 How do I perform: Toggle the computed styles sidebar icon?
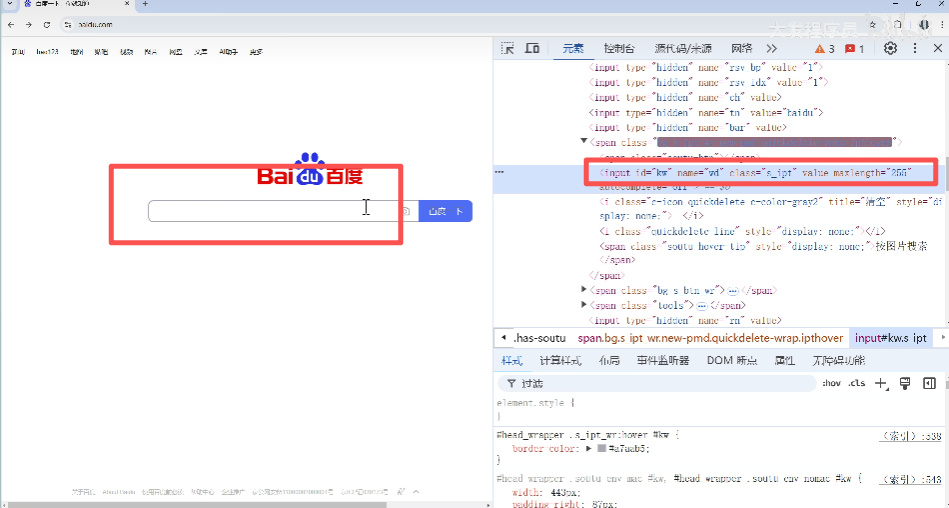(930, 383)
